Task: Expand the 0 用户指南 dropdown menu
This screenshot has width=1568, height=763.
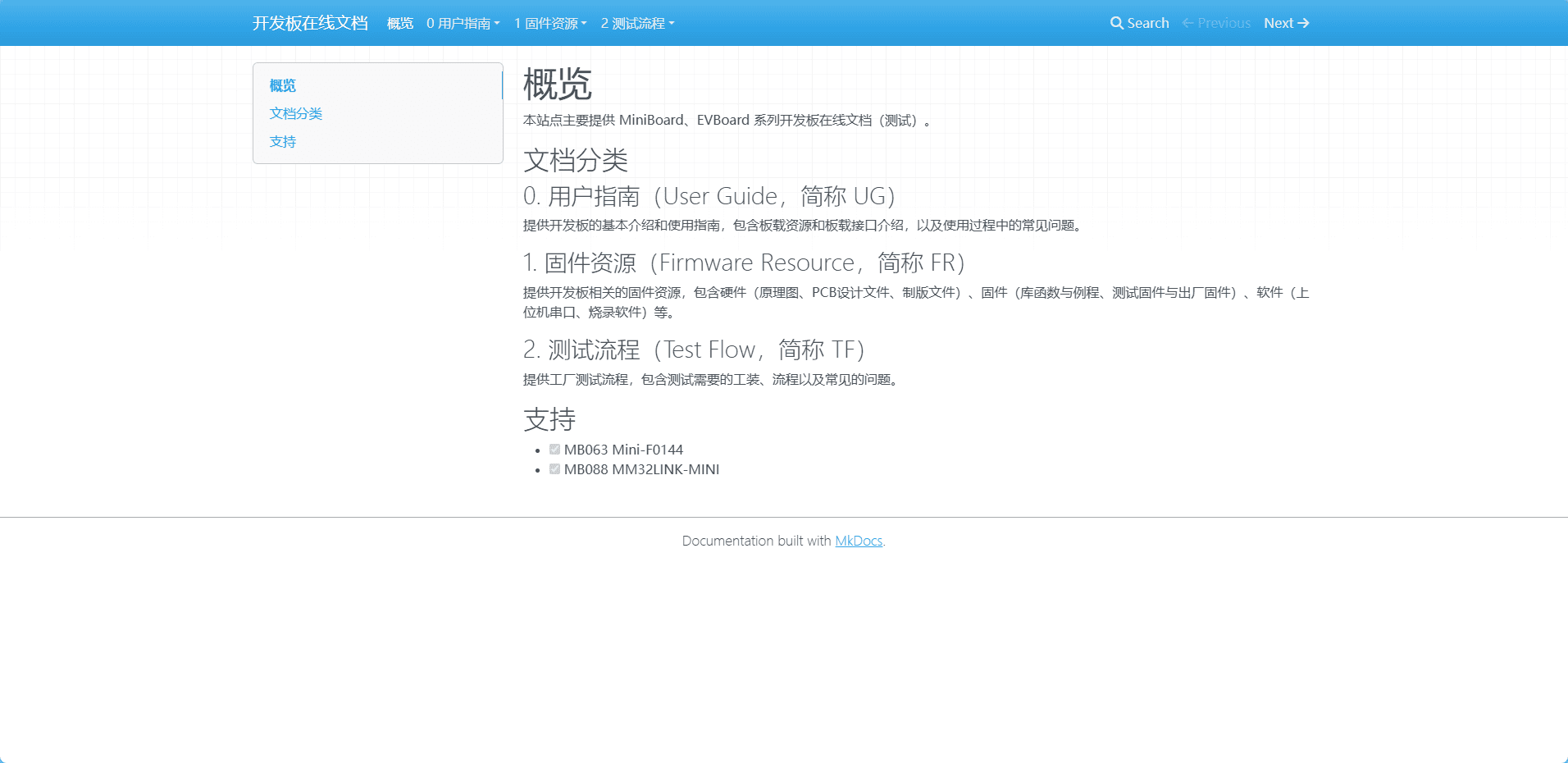Action: tap(463, 23)
